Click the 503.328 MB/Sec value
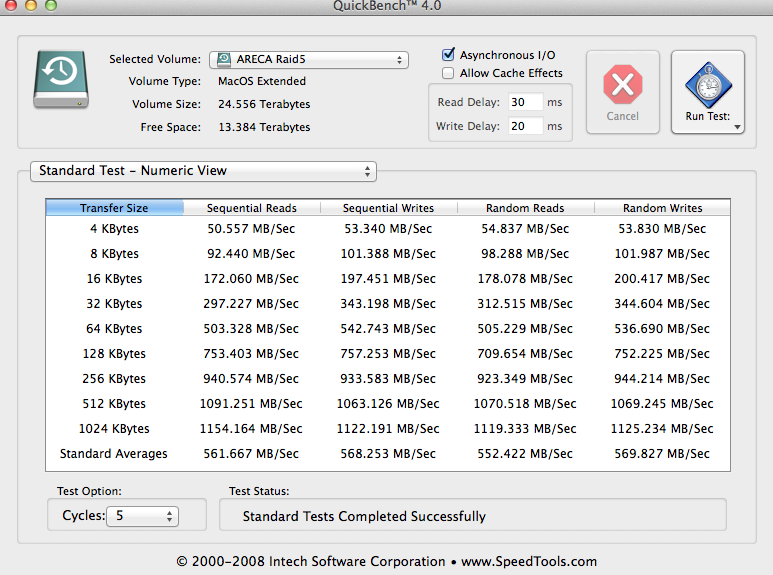This screenshot has width=773, height=575. pos(251,329)
